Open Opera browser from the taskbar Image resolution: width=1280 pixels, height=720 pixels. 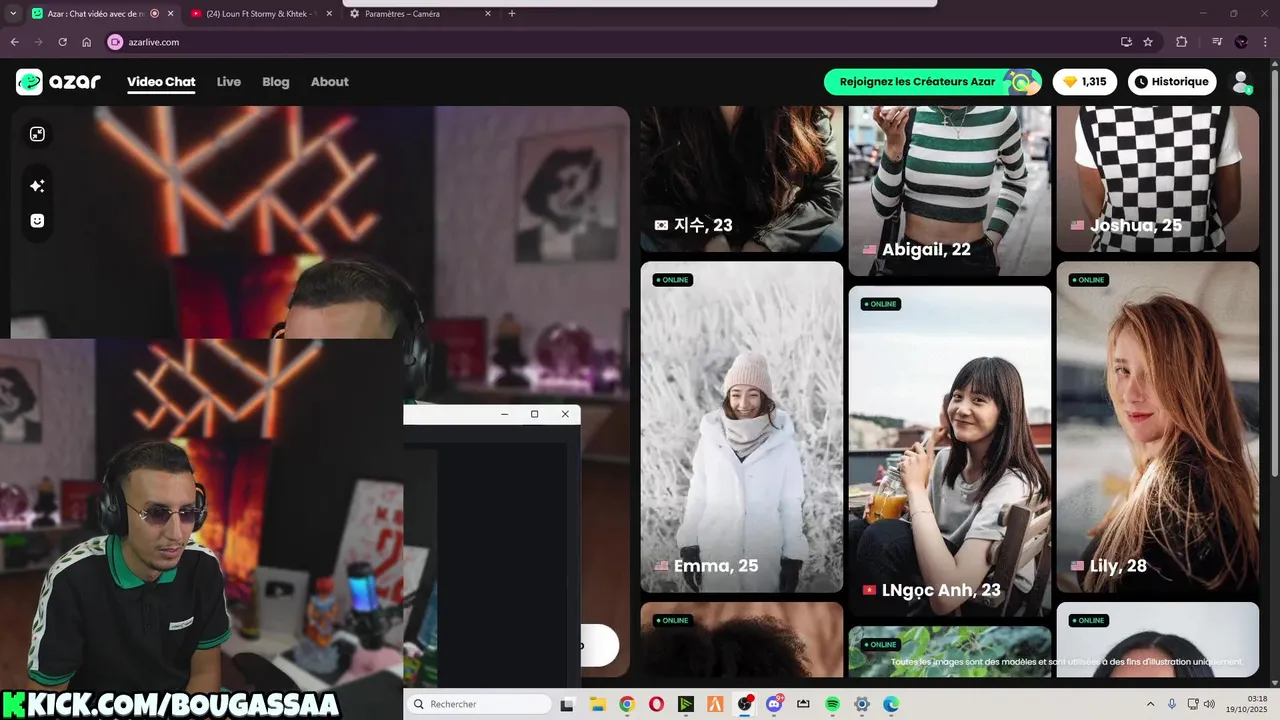point(656,704)
